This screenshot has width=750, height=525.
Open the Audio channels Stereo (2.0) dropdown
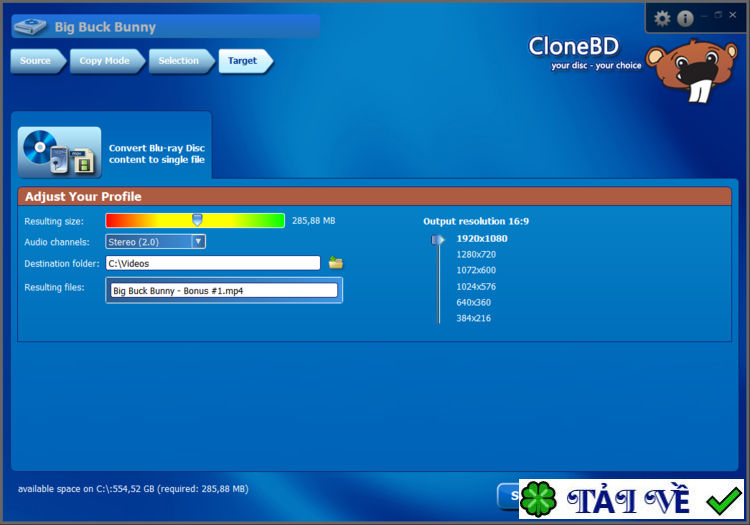155,241
